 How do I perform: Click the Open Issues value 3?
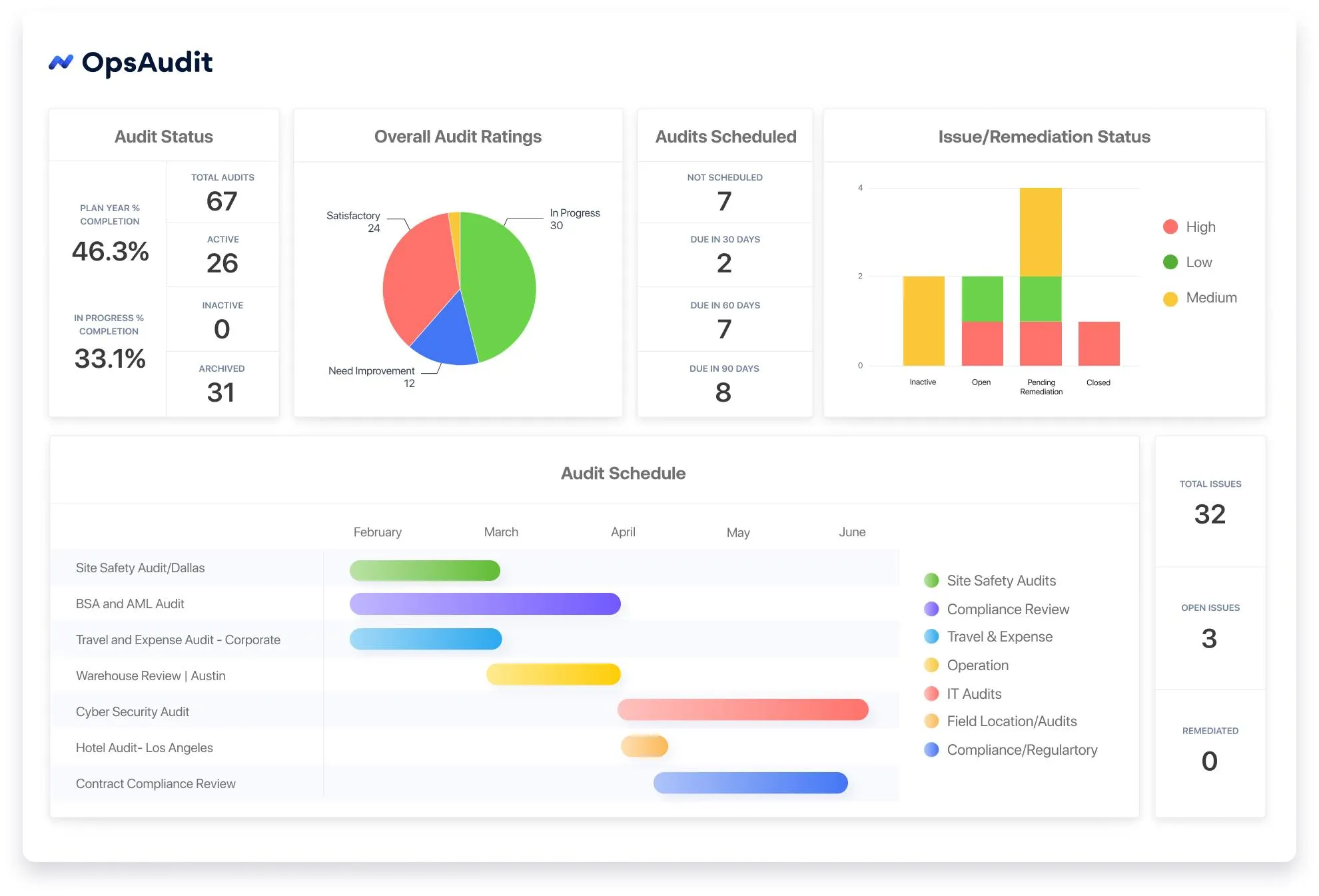pos(1209,639)
